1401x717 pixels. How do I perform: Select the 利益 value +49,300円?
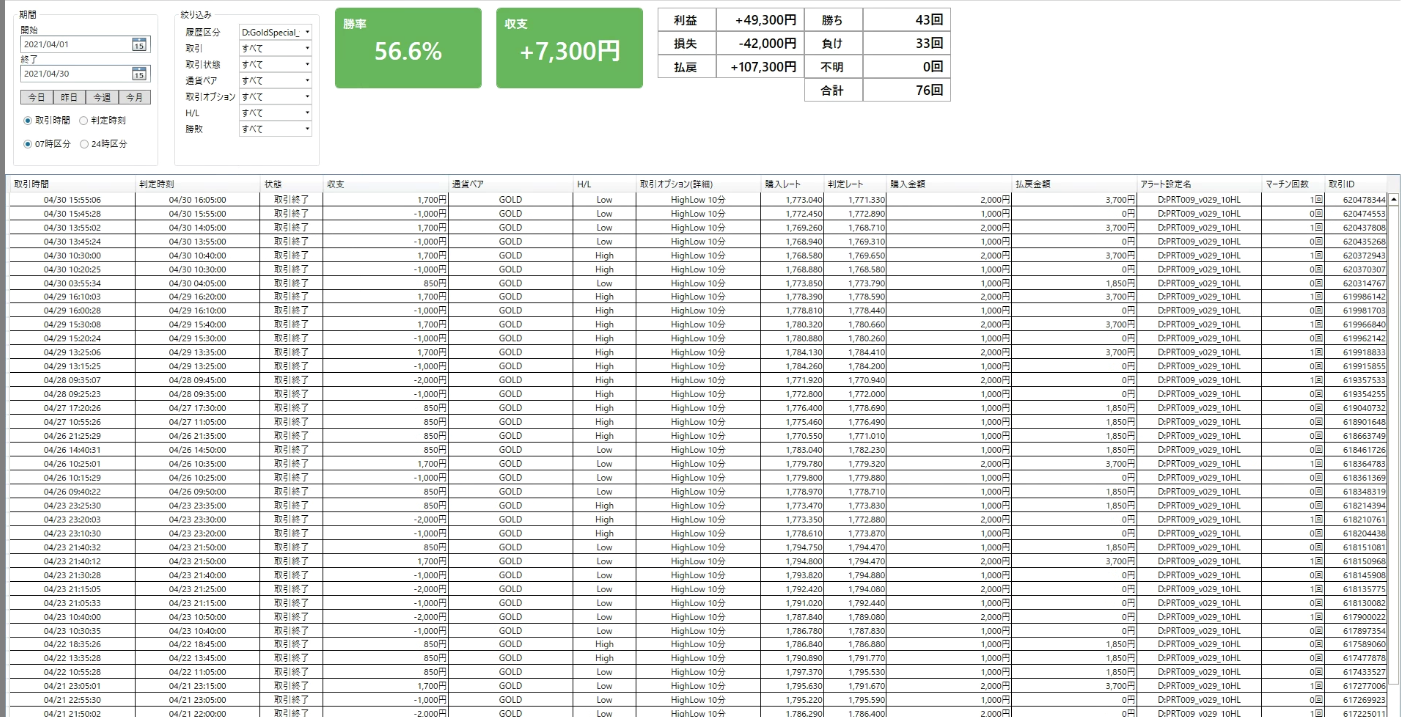pos(761,19)
